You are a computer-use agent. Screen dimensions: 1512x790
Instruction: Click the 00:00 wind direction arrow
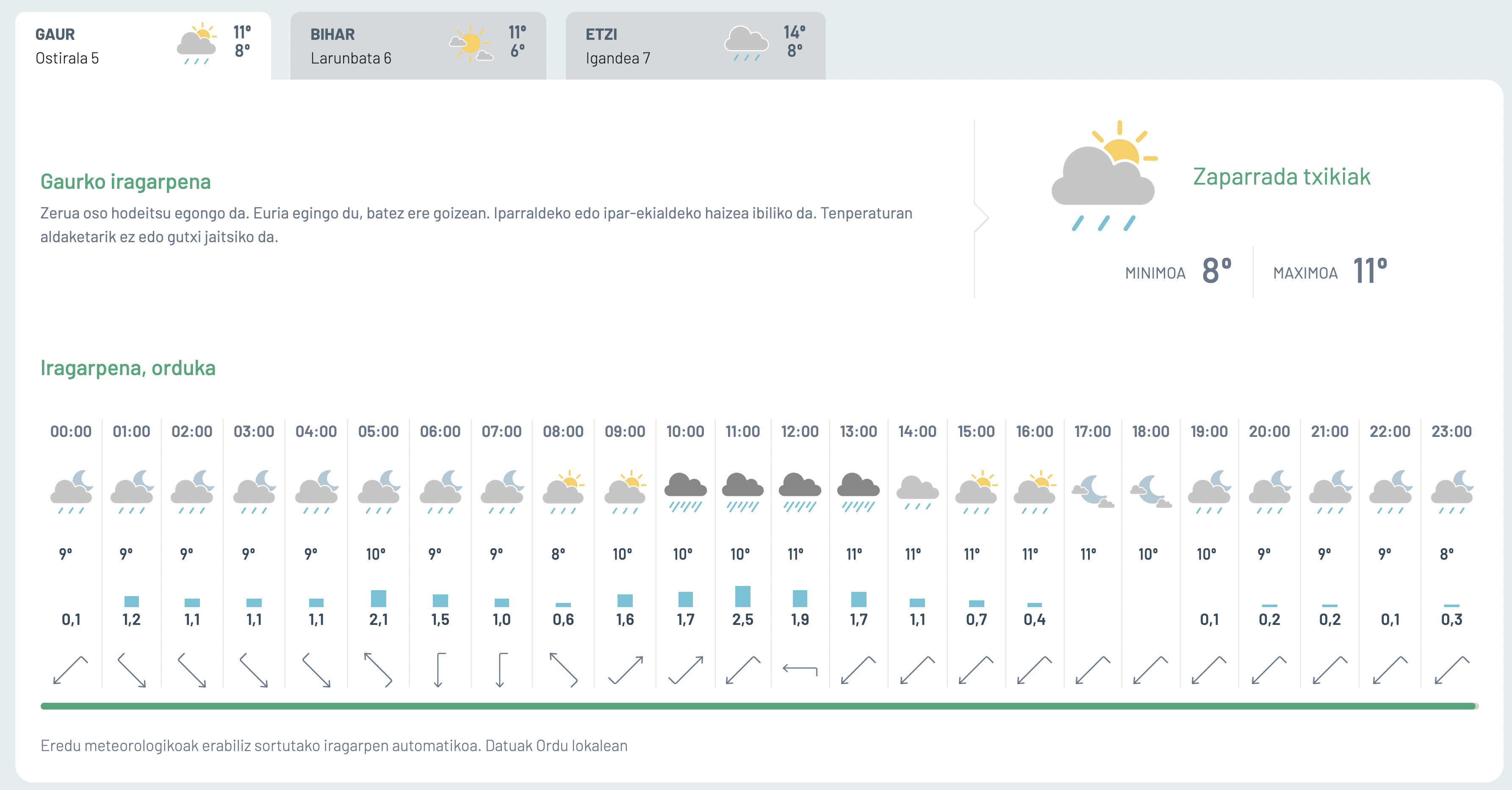tap(70, 670)
